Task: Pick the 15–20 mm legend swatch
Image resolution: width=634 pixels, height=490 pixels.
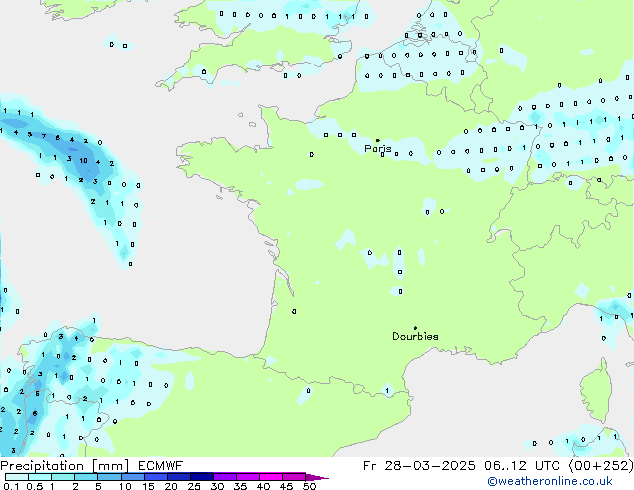Action: click(x=155, y=477)
